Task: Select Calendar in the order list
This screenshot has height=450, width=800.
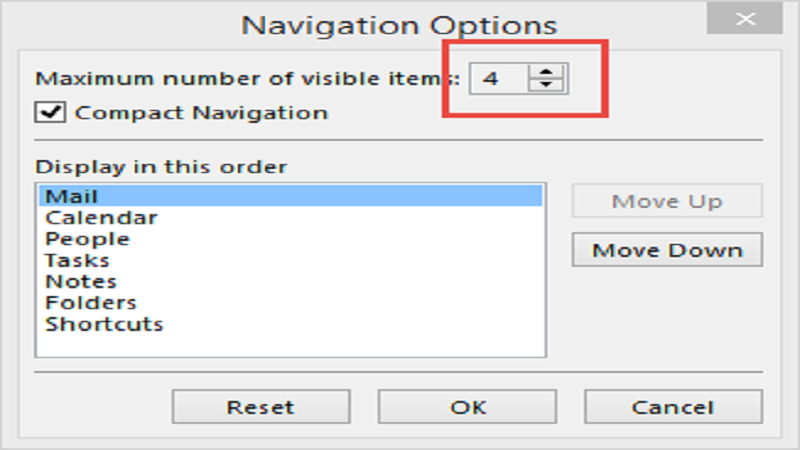Action: click(101, 217)
